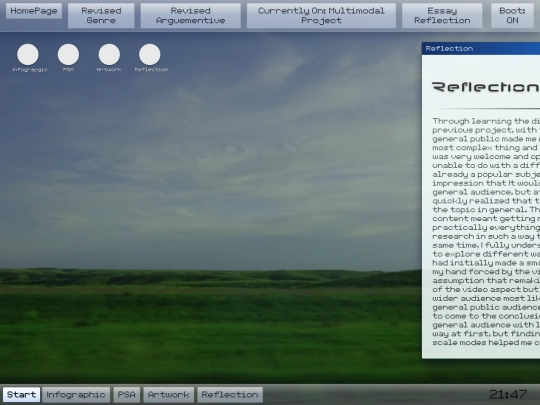Select Currently On: Multimodal Project tab
This screenshot has height=405, width=540.
tap(321, 15)
